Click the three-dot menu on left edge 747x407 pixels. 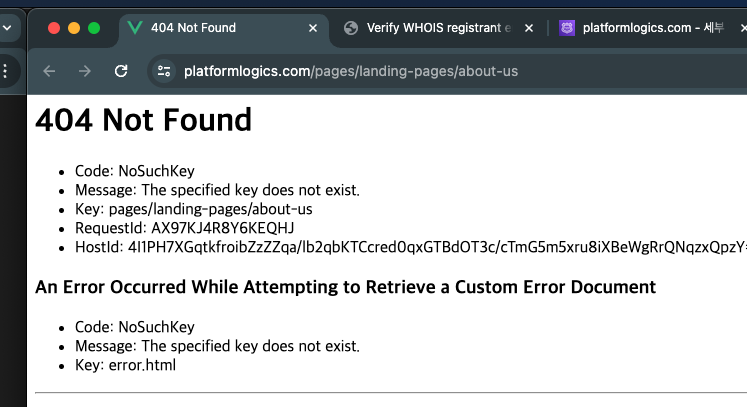pos(5,71)
